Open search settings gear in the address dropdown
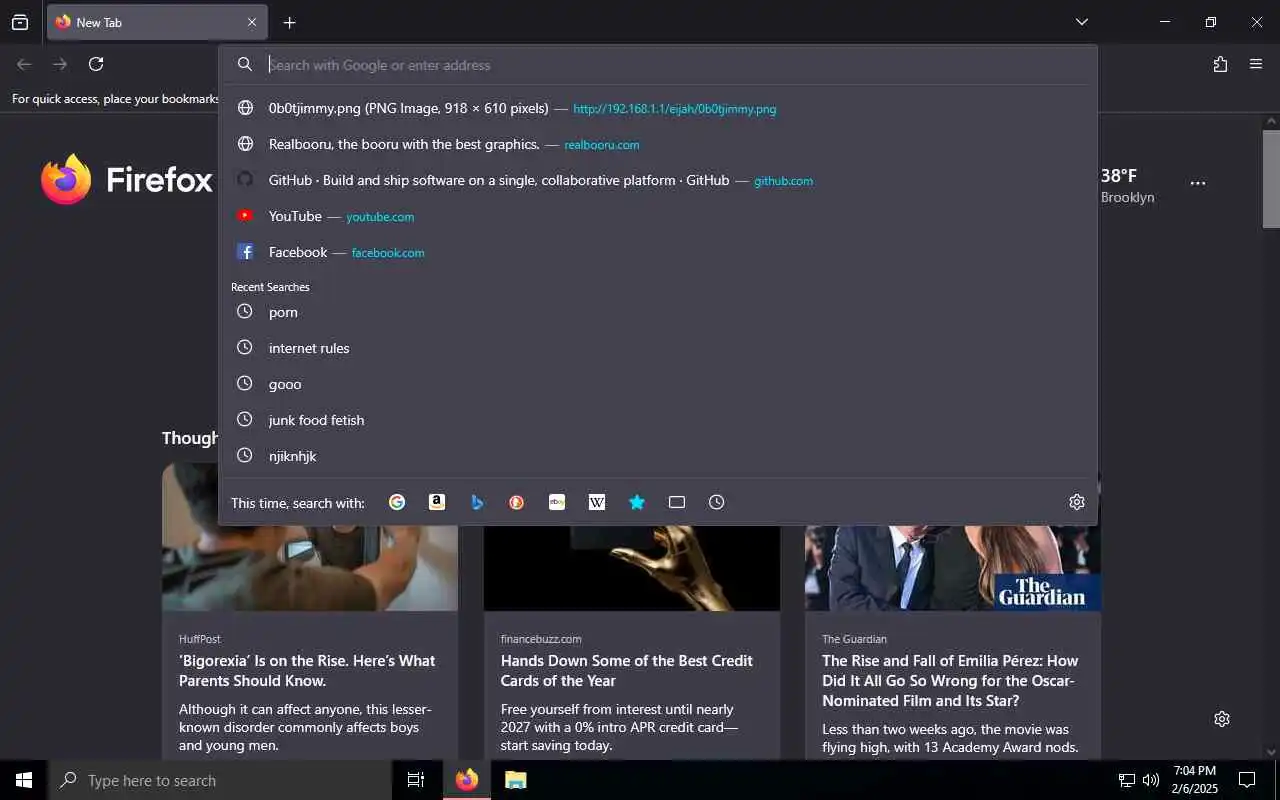The width and height of the screenshot is (1280, 800). coord(1077,502)
